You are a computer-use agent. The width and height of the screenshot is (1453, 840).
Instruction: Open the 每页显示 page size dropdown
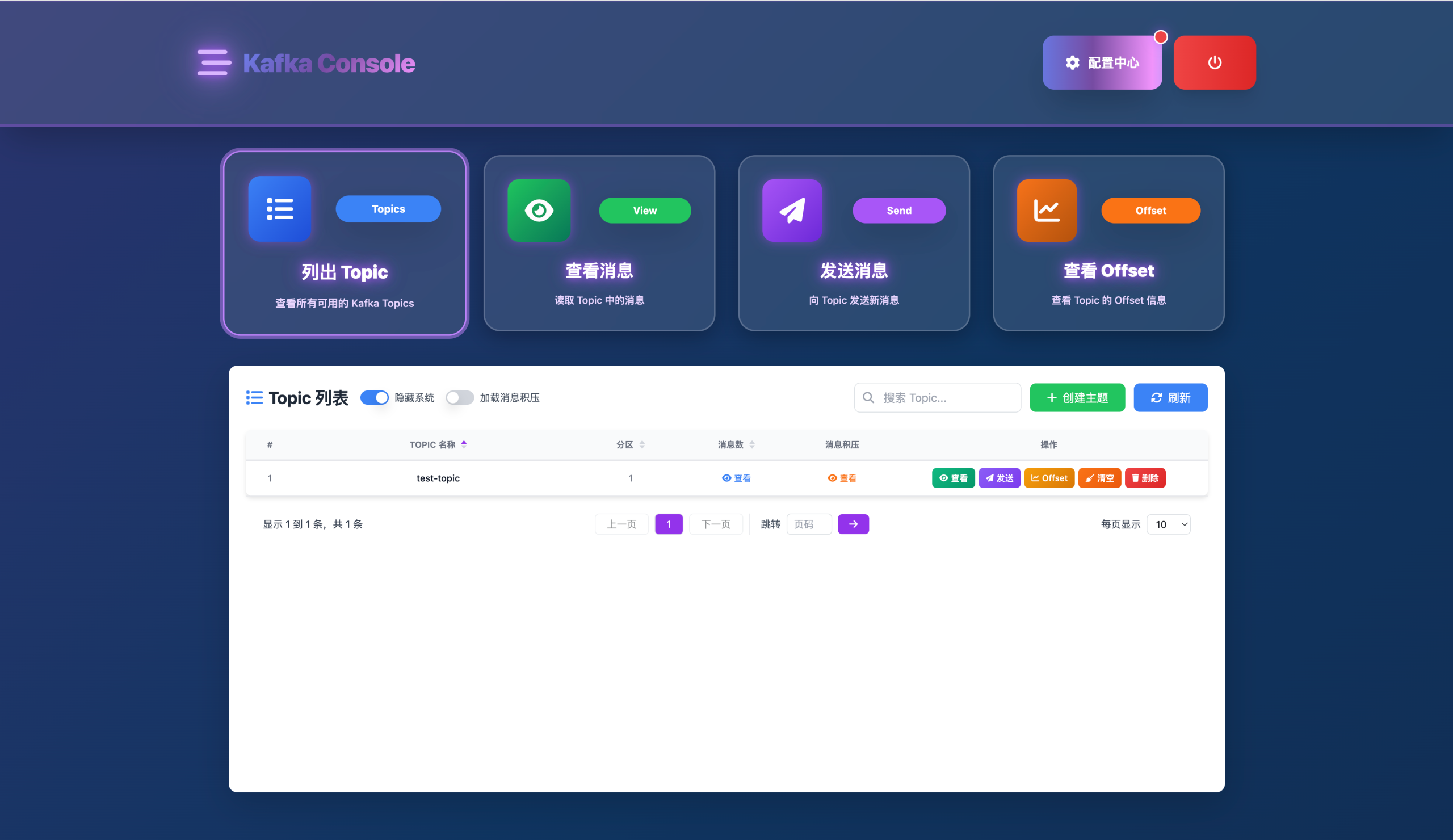1169,524
